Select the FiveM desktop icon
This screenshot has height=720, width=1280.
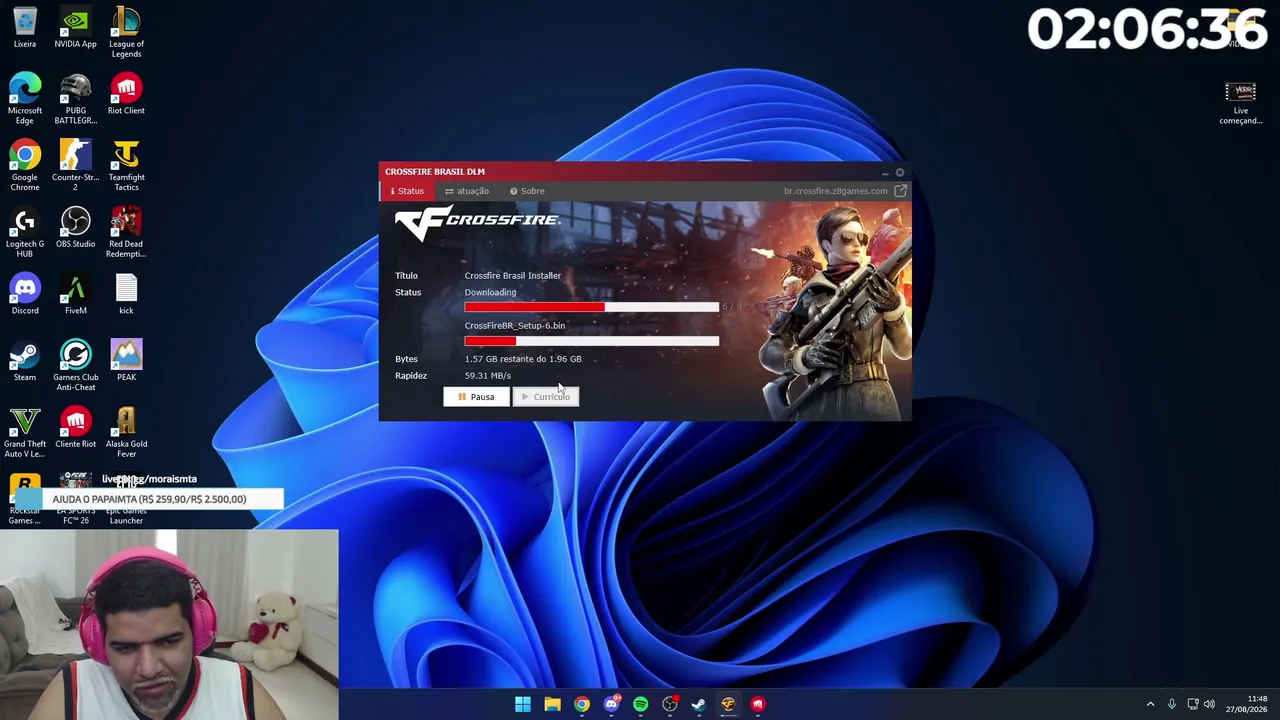(75, 295)
